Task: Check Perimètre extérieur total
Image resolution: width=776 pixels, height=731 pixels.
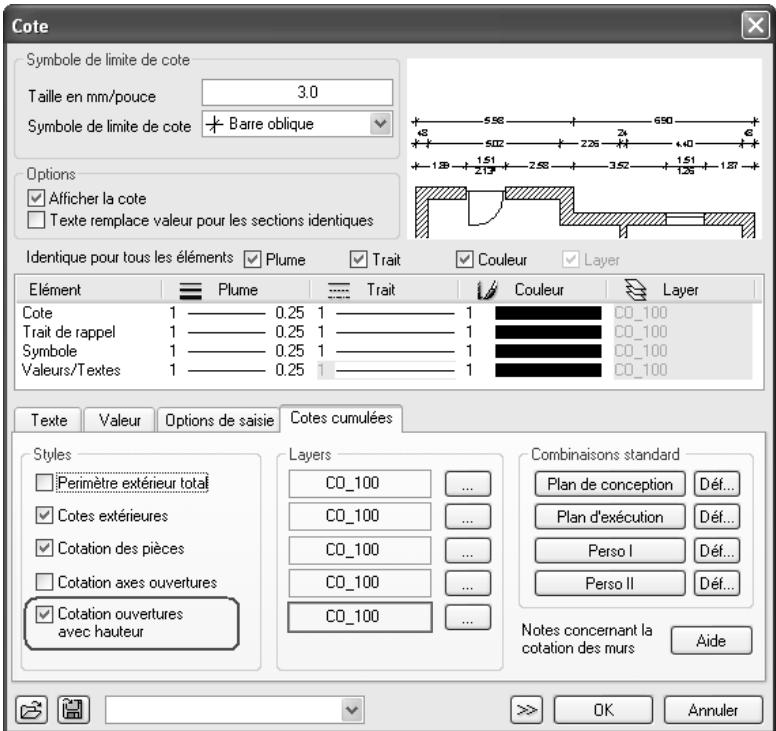Action: pos(44,483)
